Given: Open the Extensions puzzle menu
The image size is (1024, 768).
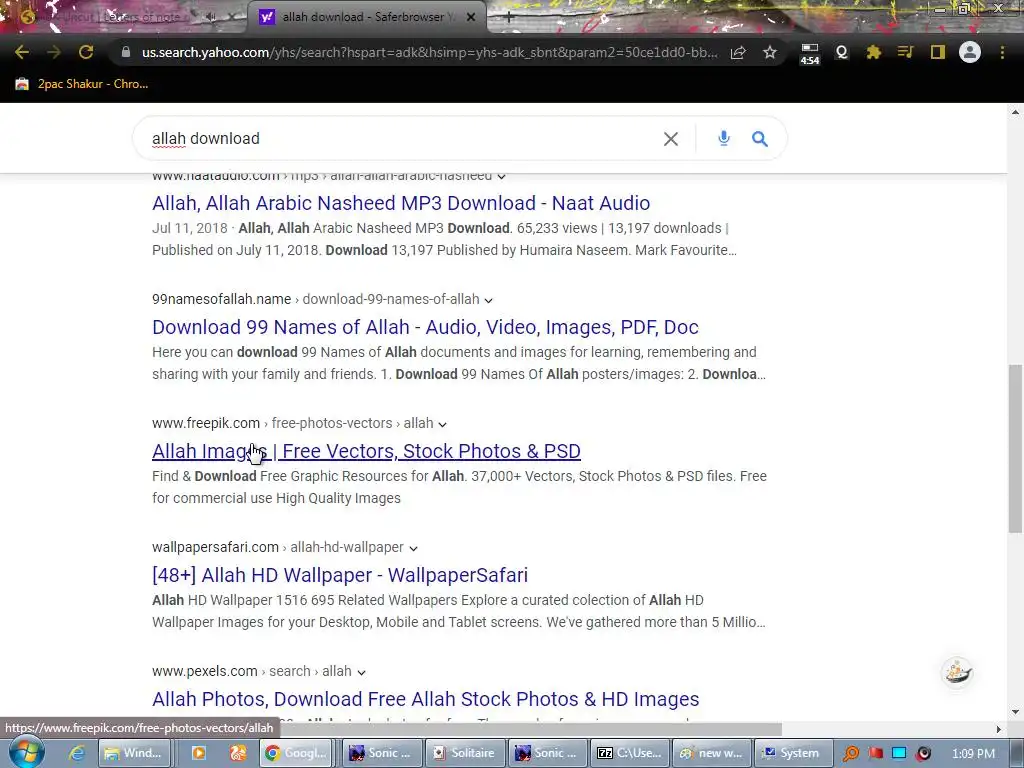Looking at the screenshot, I should [873, 52].
